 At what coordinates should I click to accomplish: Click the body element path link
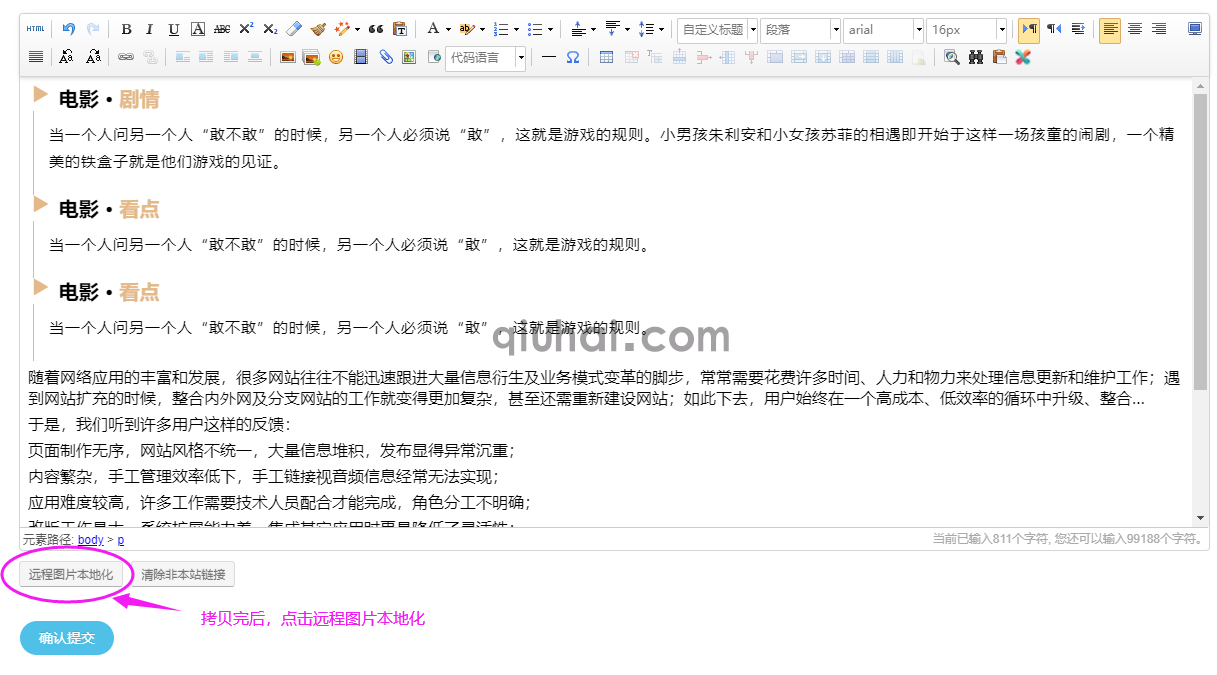(91, 539)
